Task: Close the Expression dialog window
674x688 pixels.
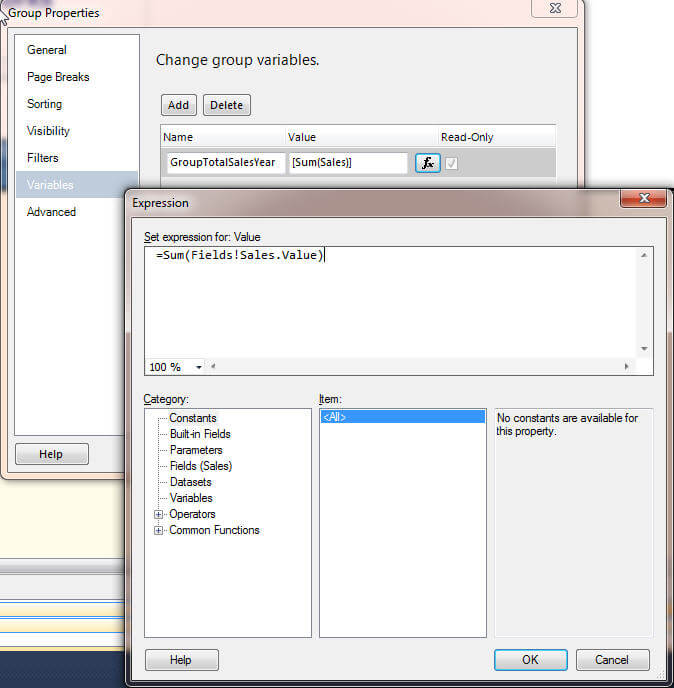Action: [644, 198]
